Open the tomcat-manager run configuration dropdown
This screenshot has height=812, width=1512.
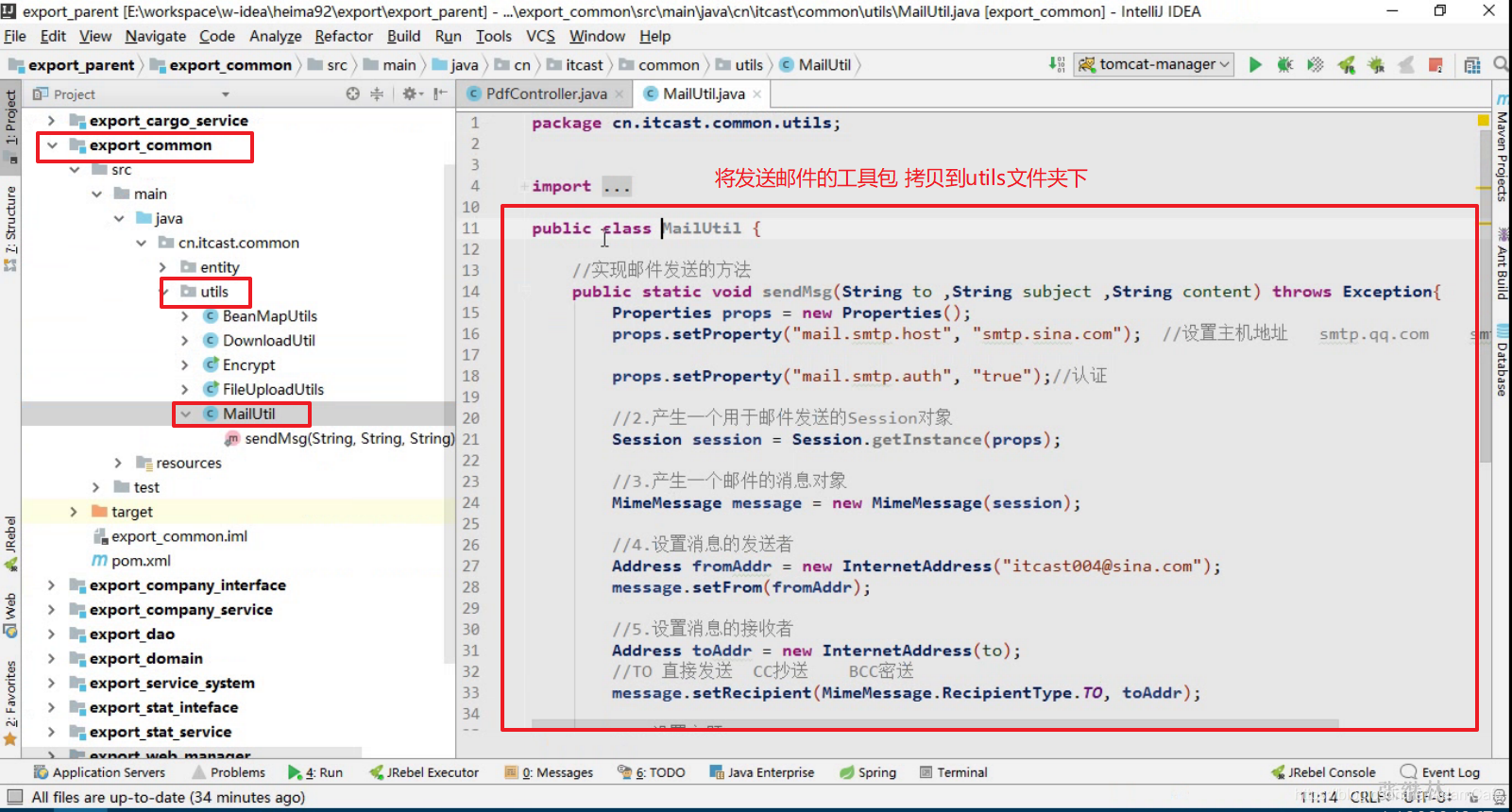click(1154, 64)
